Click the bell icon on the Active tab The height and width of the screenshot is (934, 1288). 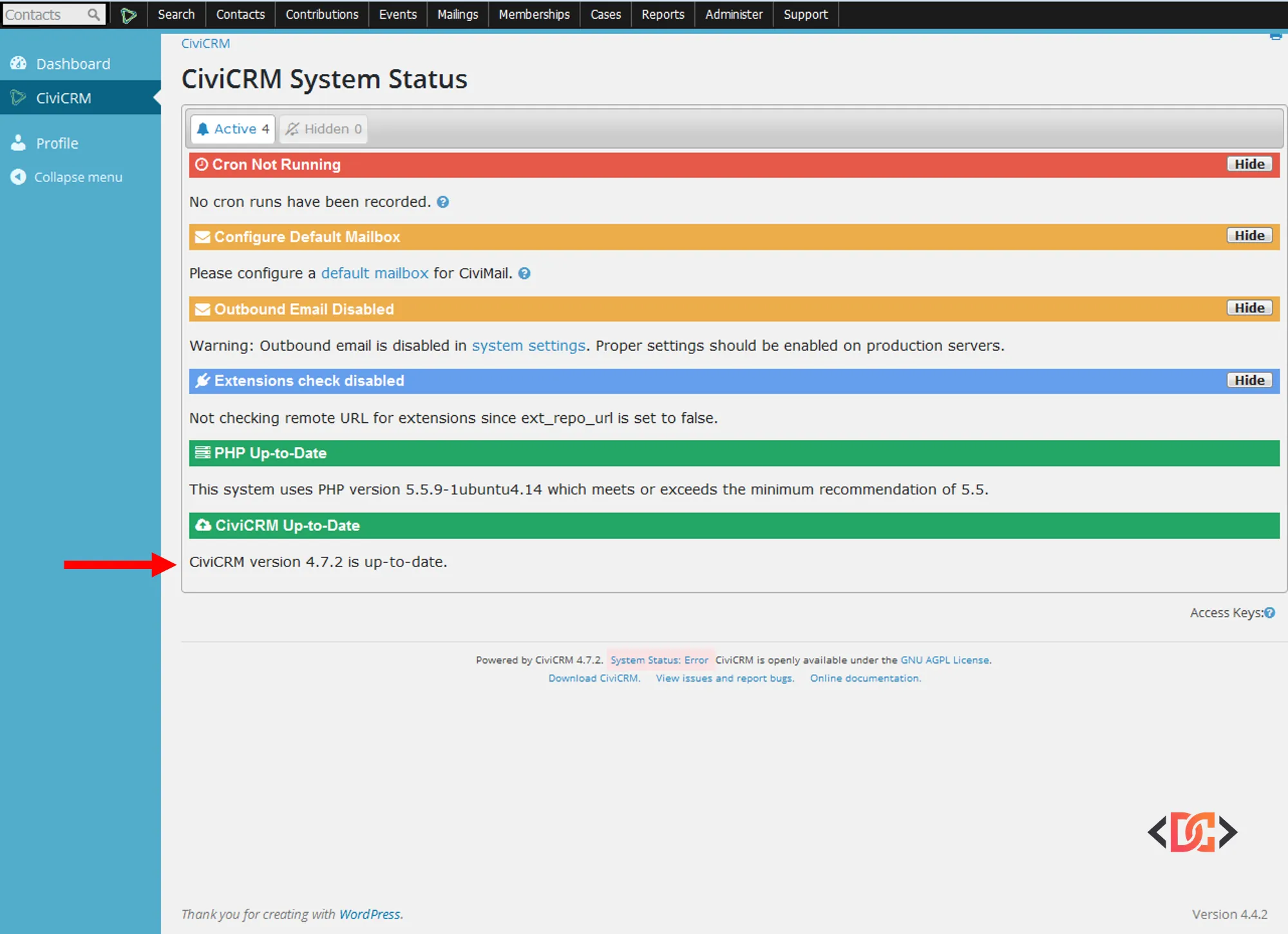[204, 129]
